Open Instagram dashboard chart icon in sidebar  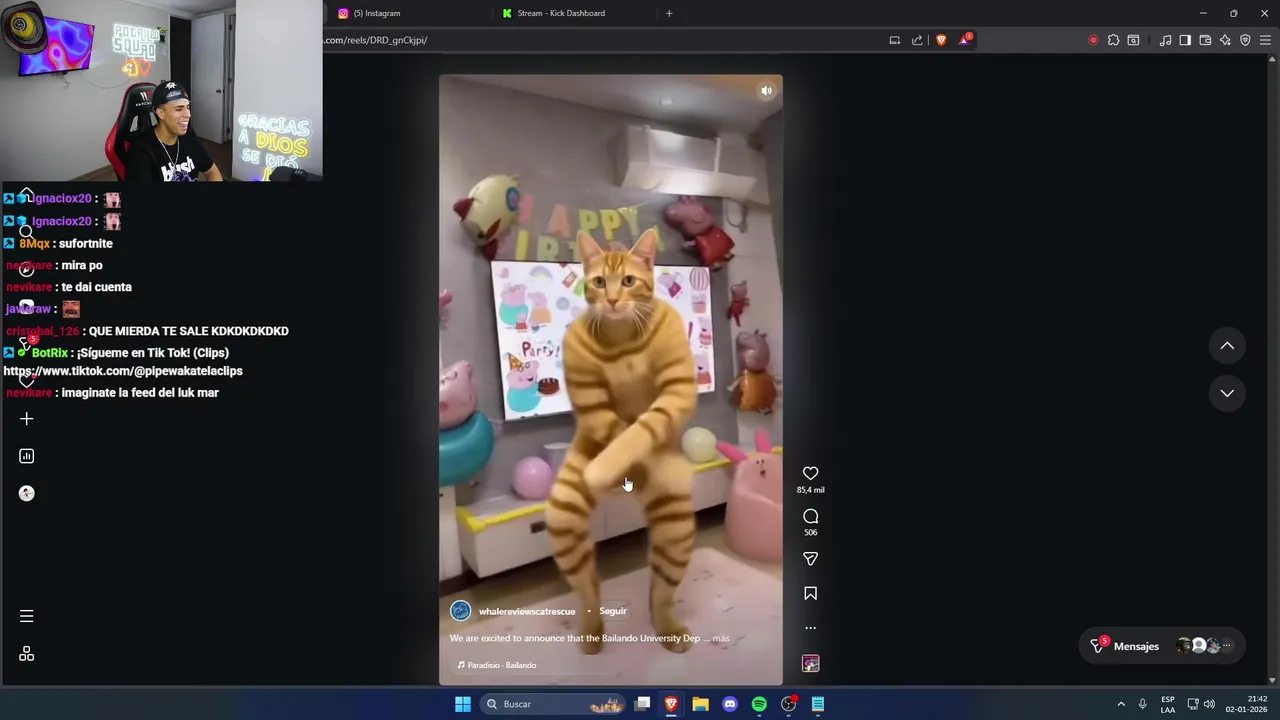(x=27, y=456)
